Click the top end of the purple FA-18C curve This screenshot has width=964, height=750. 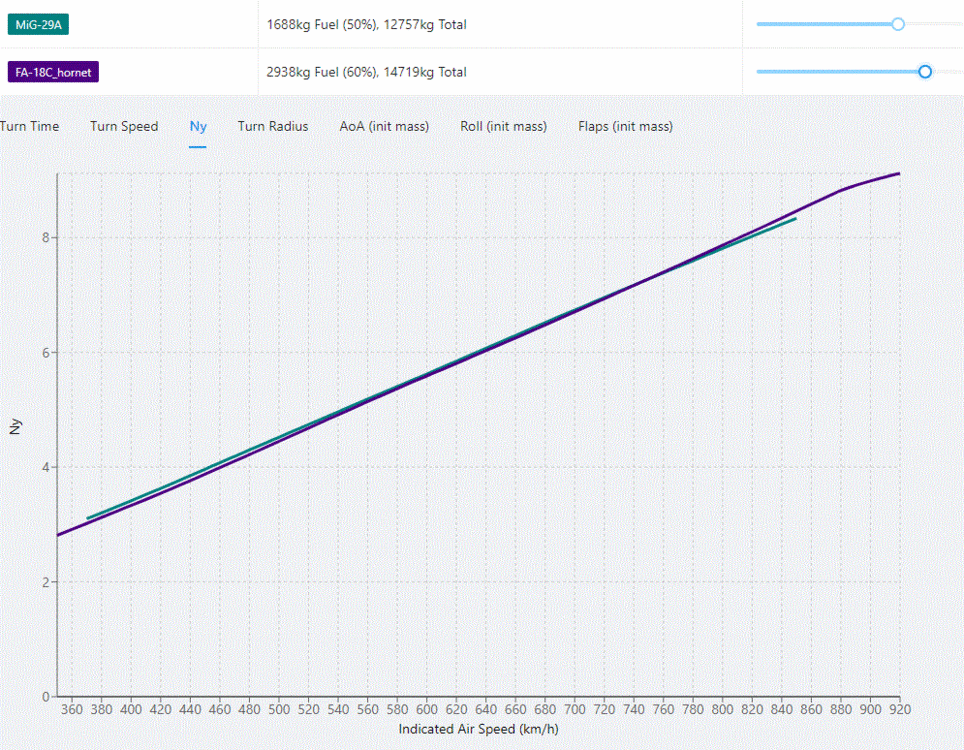click(x=899, y=174)
